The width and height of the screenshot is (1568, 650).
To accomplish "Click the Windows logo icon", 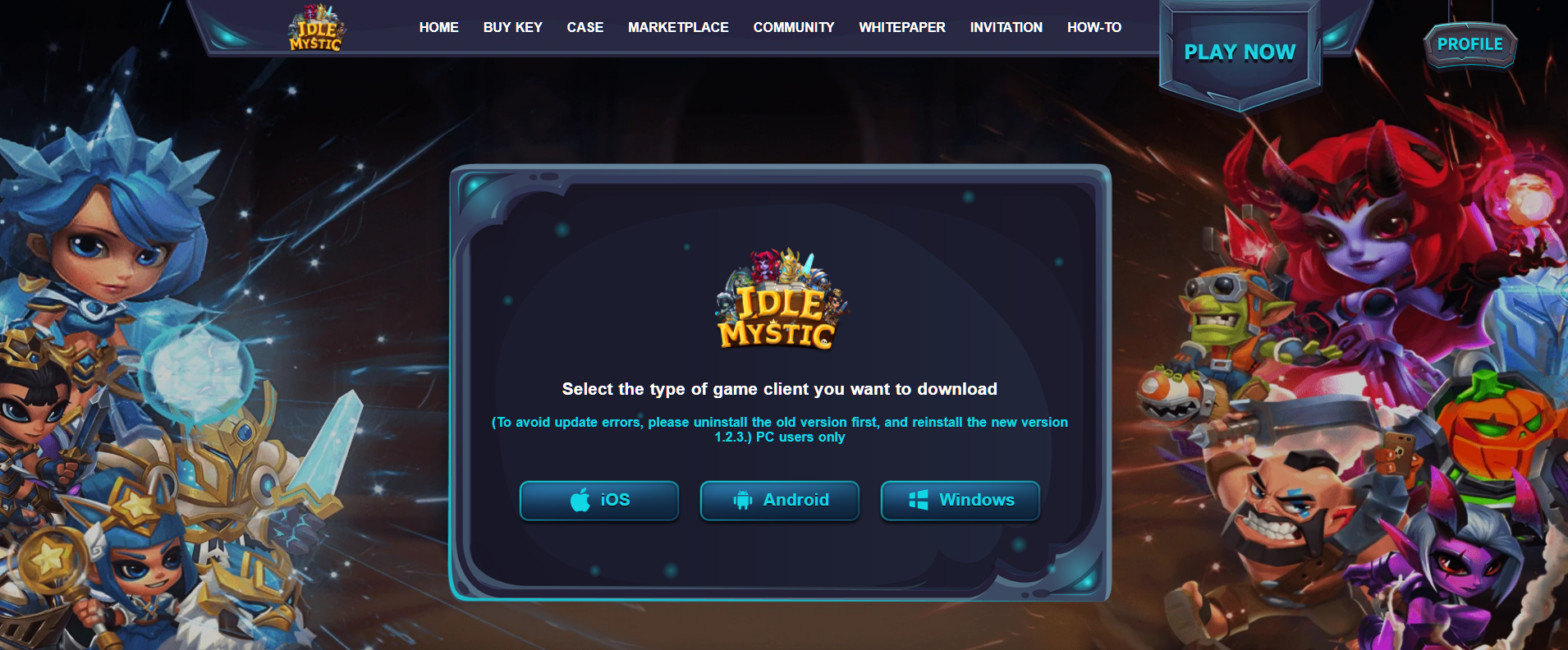I will [x=919, y=500].
